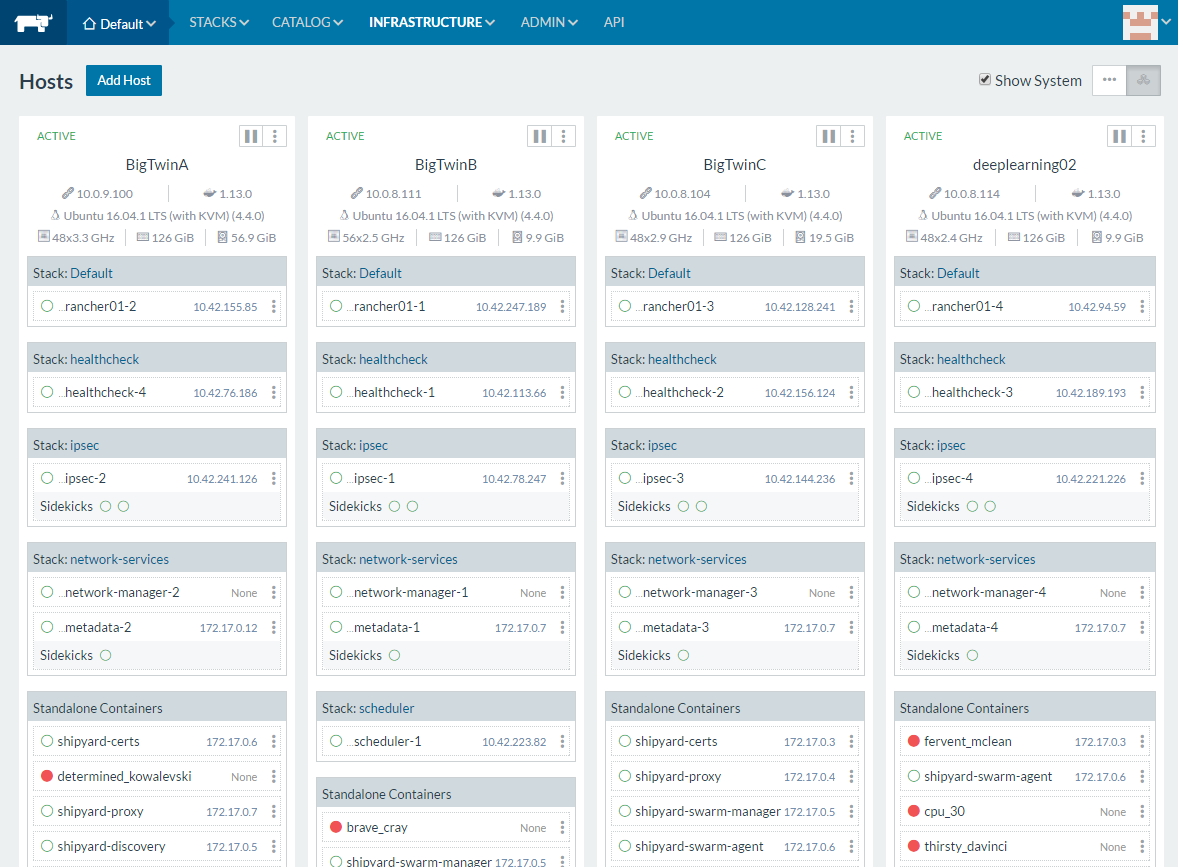
Task: Switch to the grouped stack view
Action: pos(1143,81)
